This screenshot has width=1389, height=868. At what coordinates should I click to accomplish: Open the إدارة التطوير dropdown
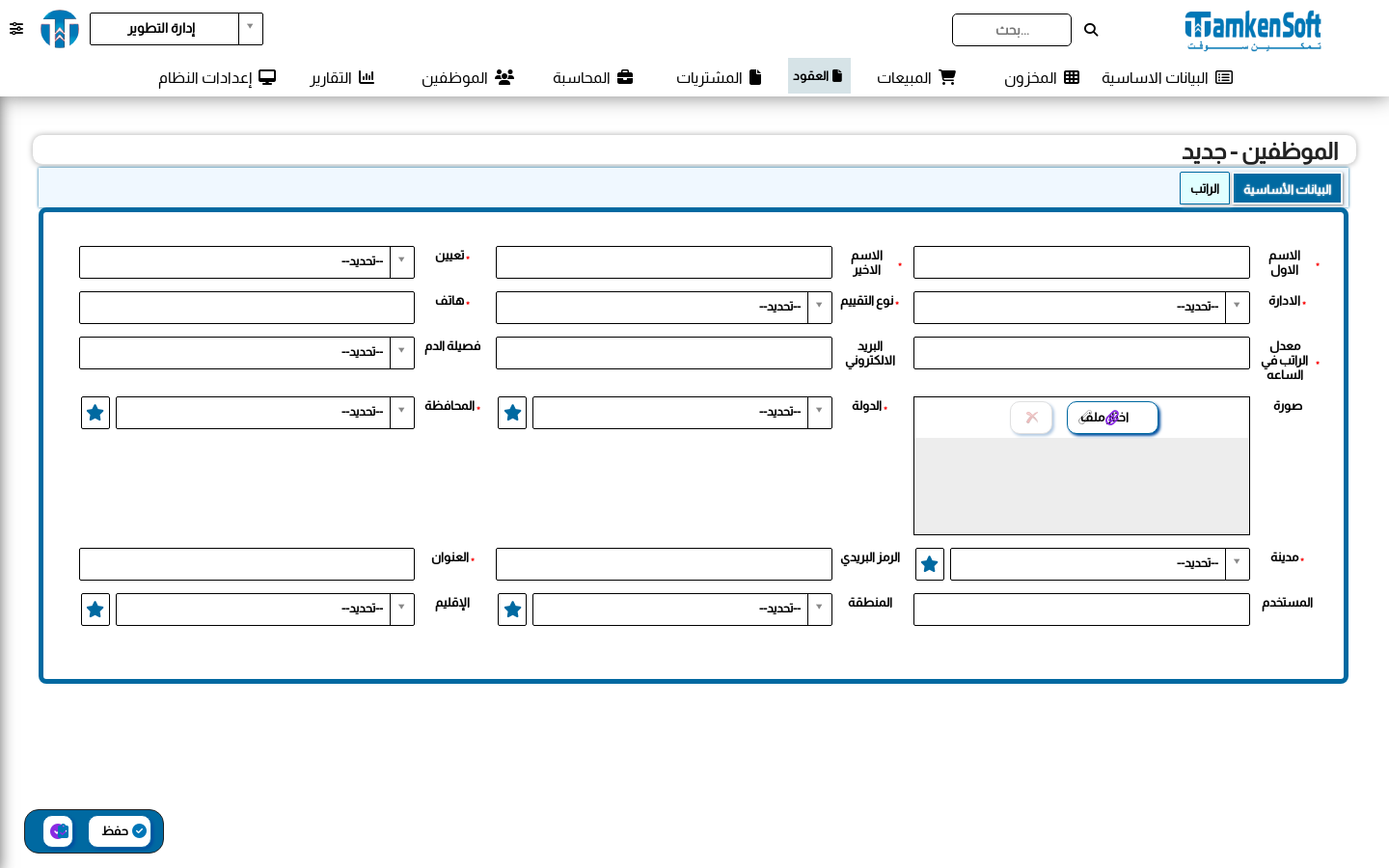point(177,29)
